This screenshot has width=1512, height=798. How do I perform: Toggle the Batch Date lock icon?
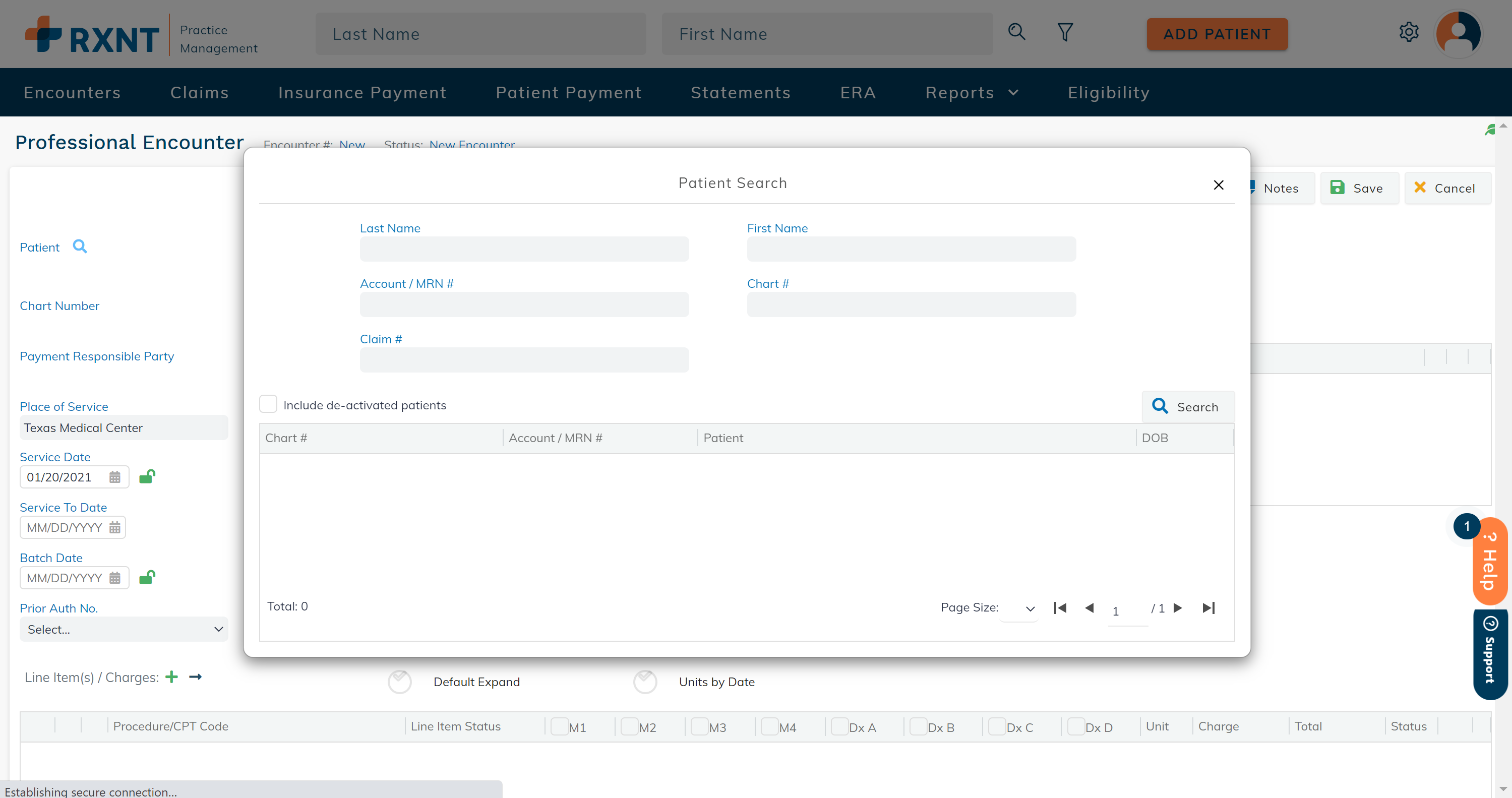click(147, 577)
